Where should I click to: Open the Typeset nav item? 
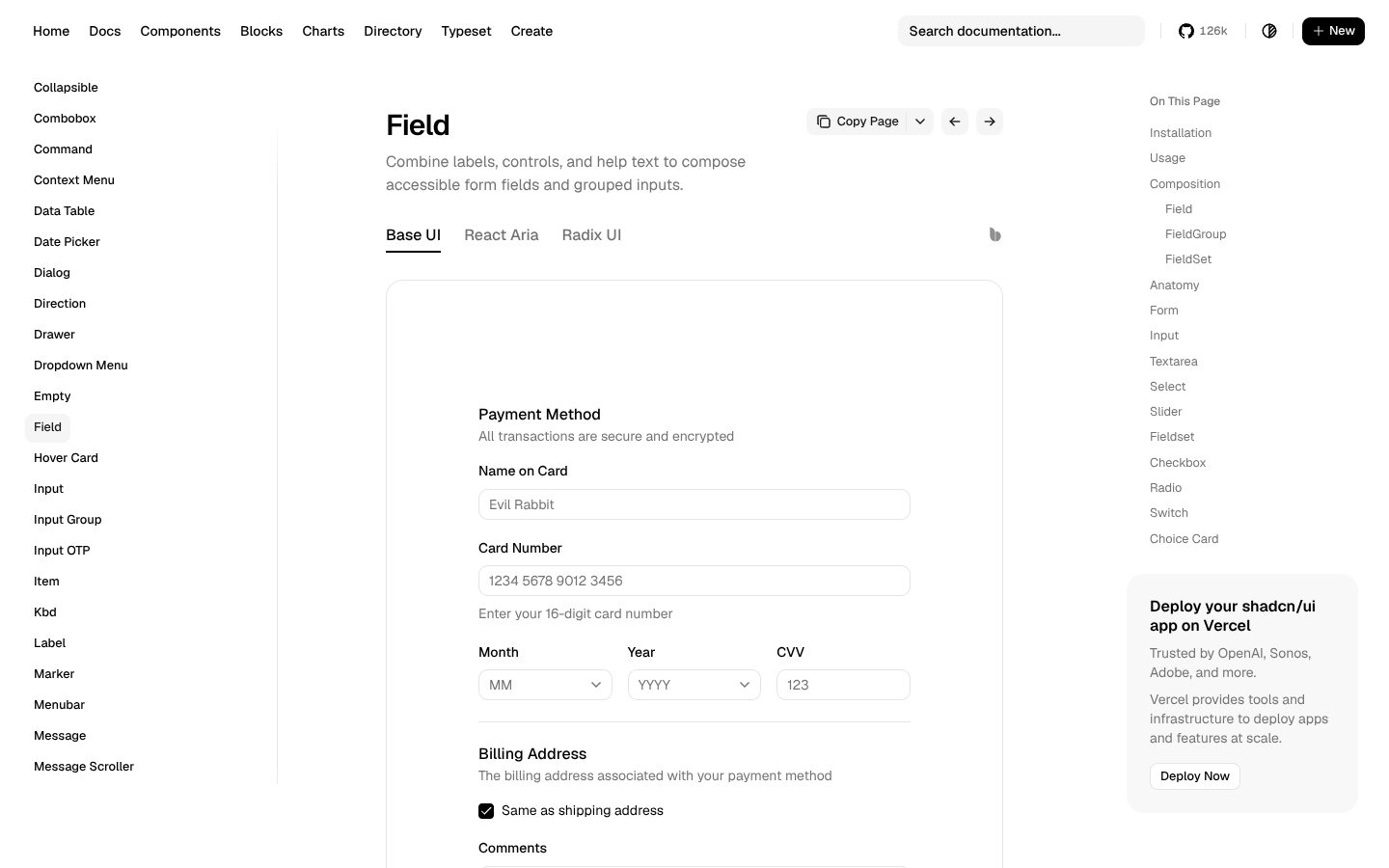click(x=466, y=31)
